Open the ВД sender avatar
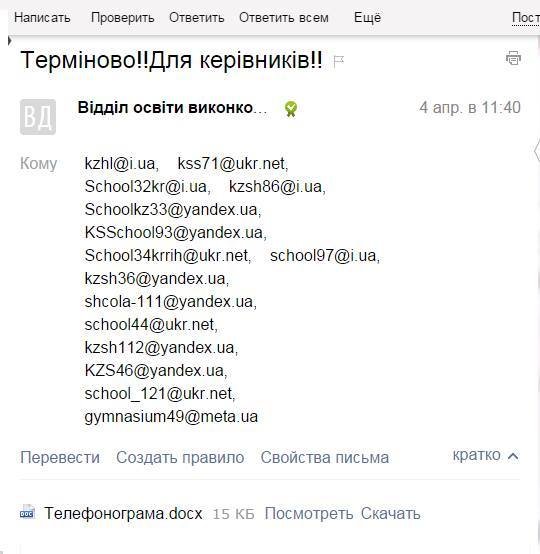Image resolution: width=540 pixels, height=554 pixels. click(x=38, y=117)
